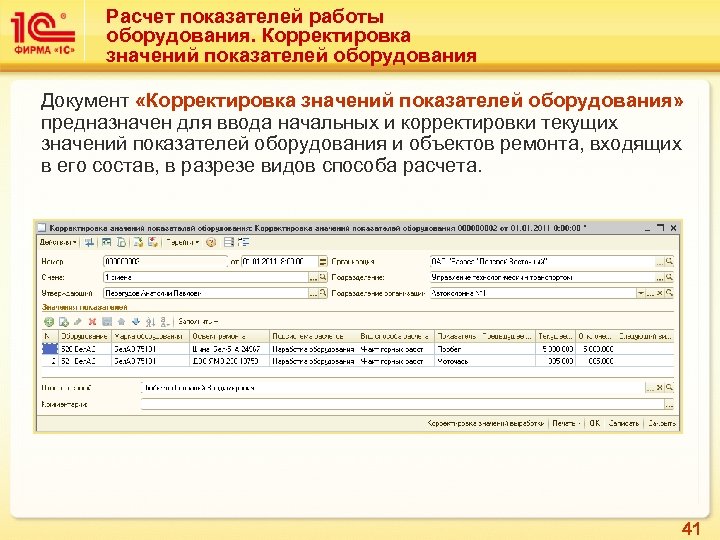Click the Корректировка значений выработки button
Viewport: 720px width, 540px height.
[x=486, y=423]
